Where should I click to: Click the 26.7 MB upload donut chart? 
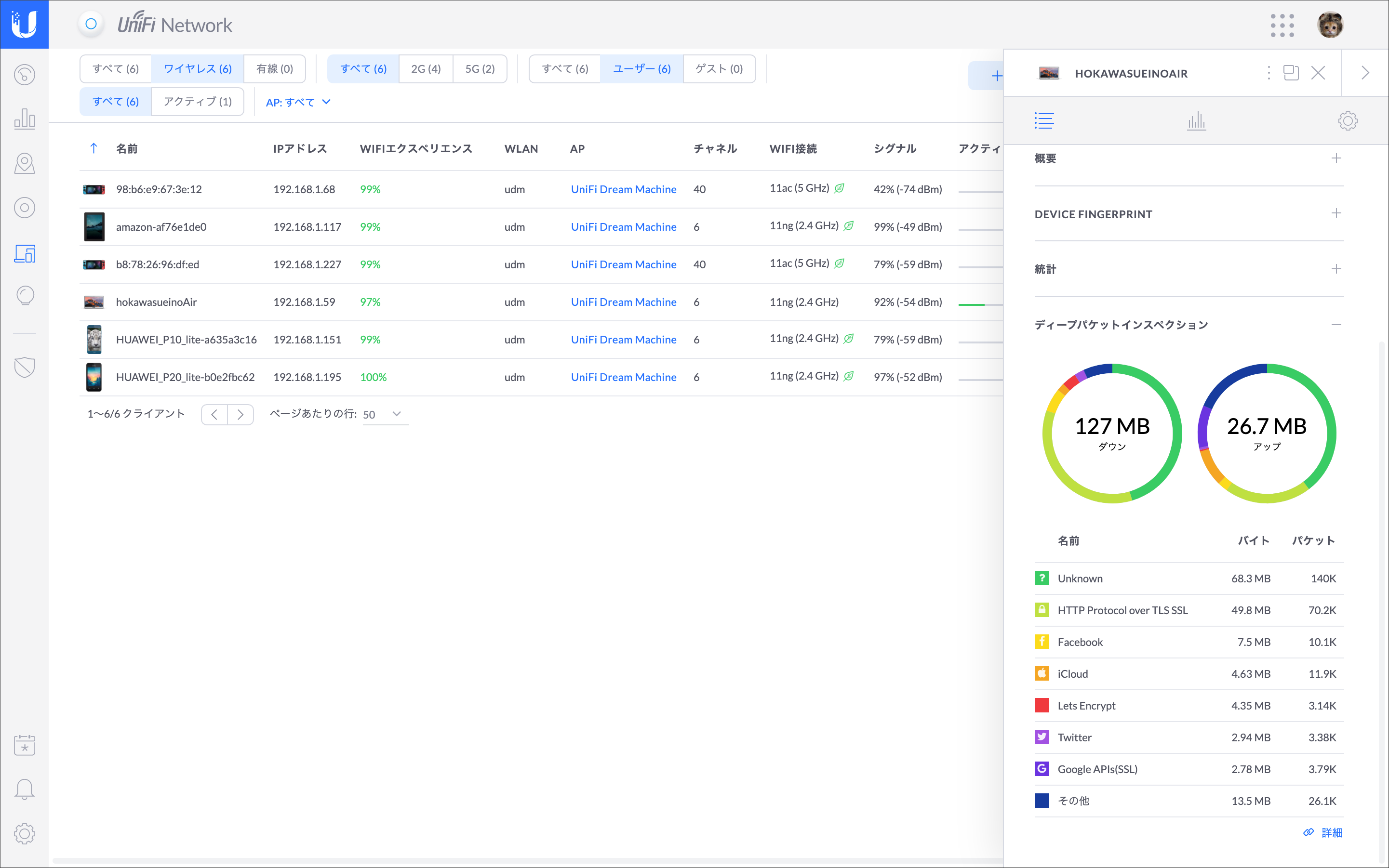pos(1267,434)
